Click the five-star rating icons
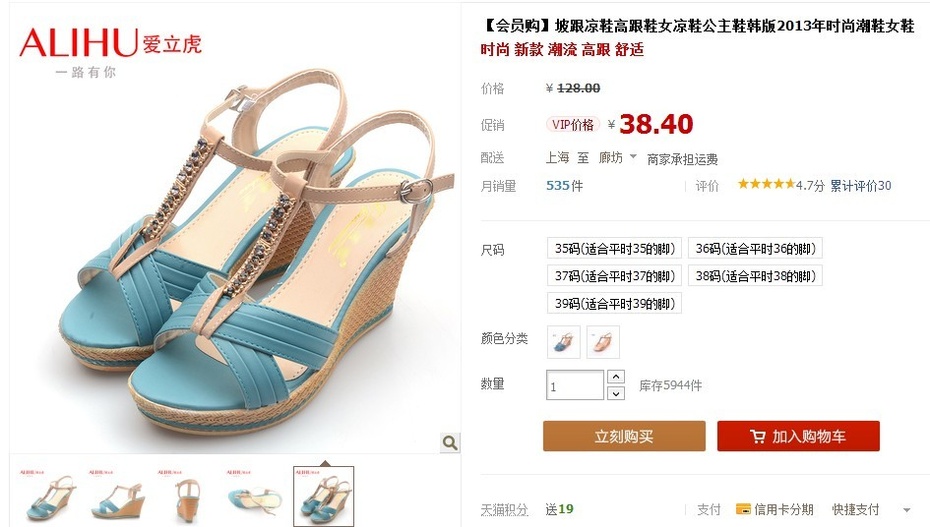Viewport: 930px width, 527px height. [766, 184]
